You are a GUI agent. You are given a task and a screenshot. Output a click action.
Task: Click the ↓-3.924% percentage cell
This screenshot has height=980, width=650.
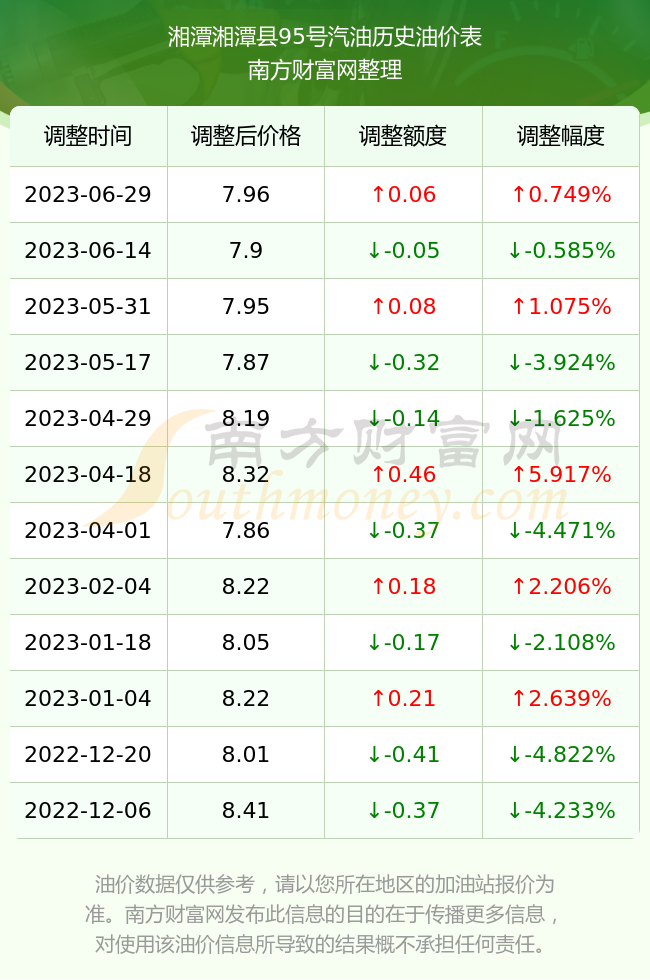[x=561, y=362]
